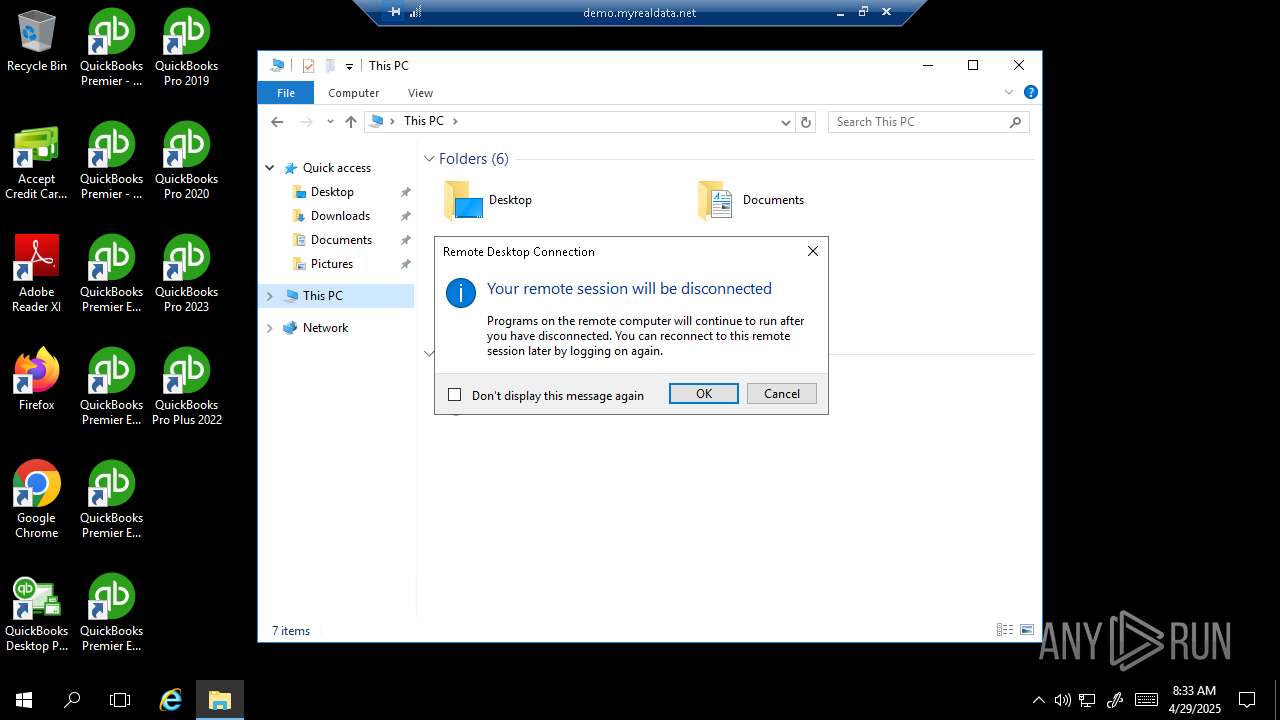The image size is (1280, 720).
Task: Go back in Explorer navigation
Action: [x=277, y=122]
